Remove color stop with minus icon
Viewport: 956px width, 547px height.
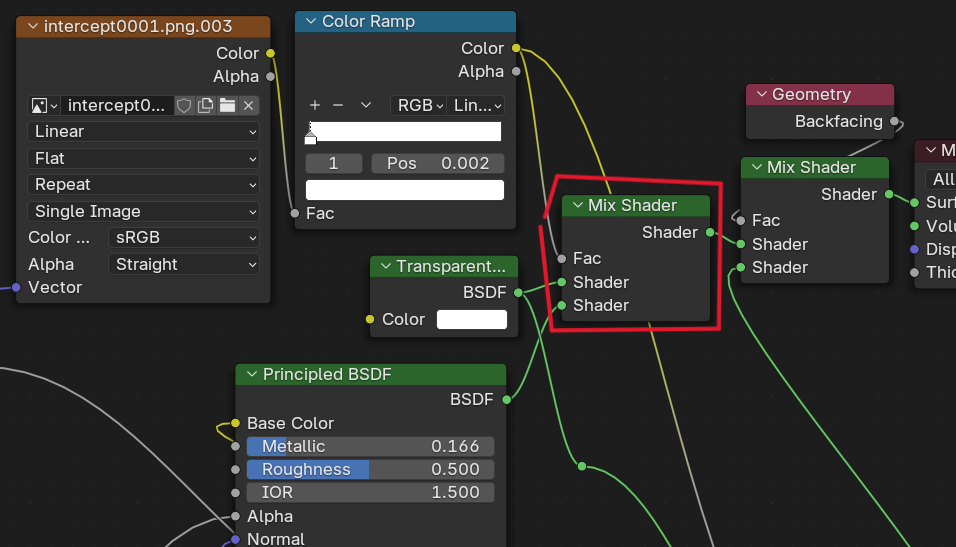point(338,105)
